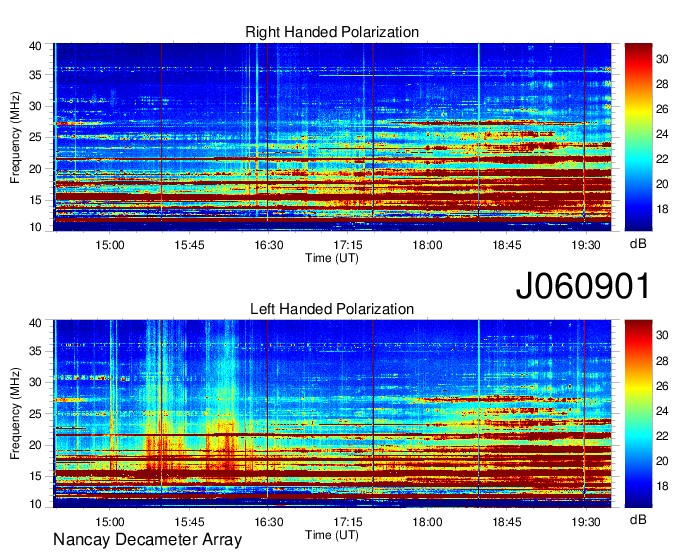Click 15:00 time tick of Left Handed plot
680x552 pixels.
point(110,522)
